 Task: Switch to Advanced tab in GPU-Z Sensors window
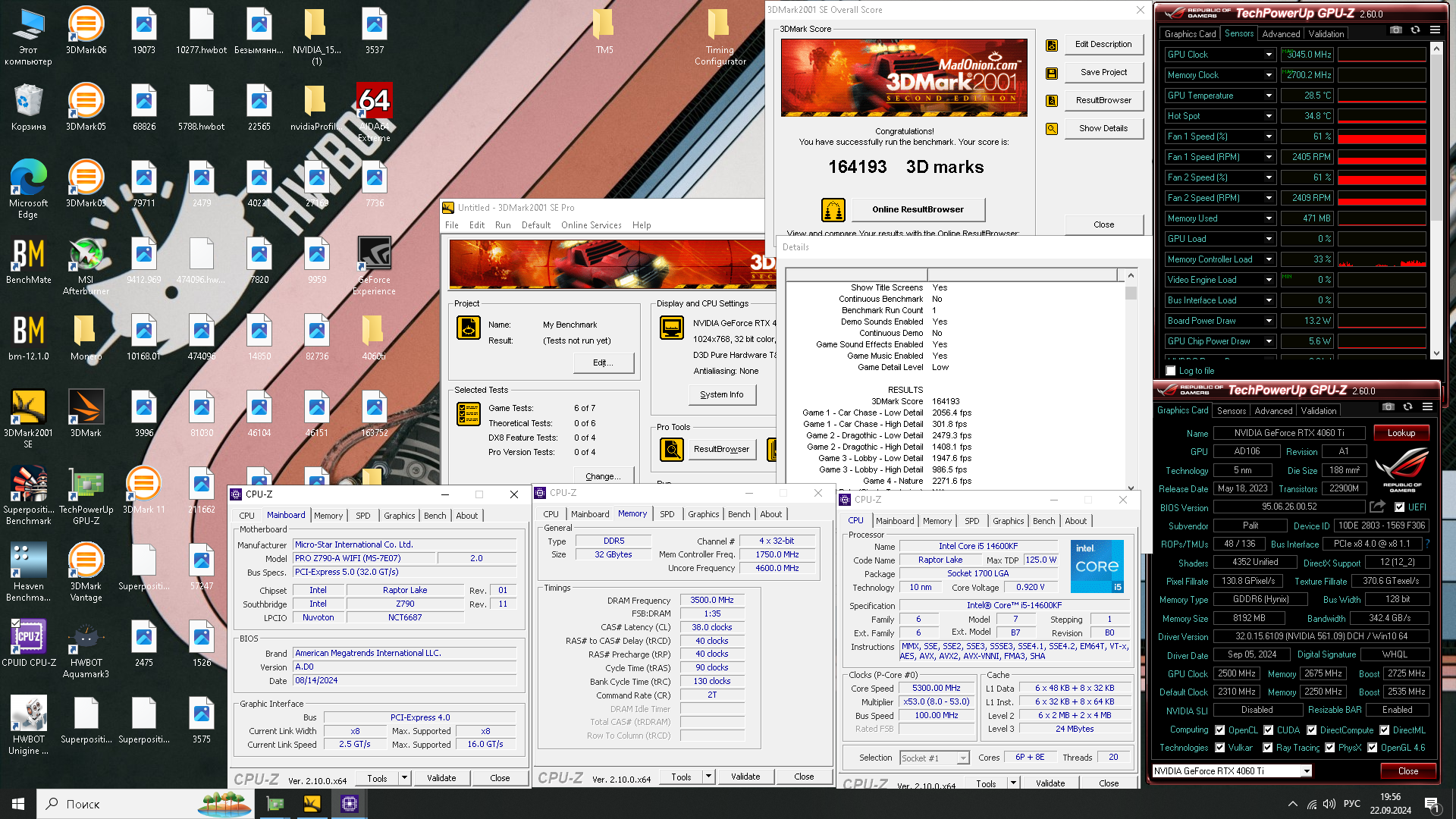coord(1281,34)
